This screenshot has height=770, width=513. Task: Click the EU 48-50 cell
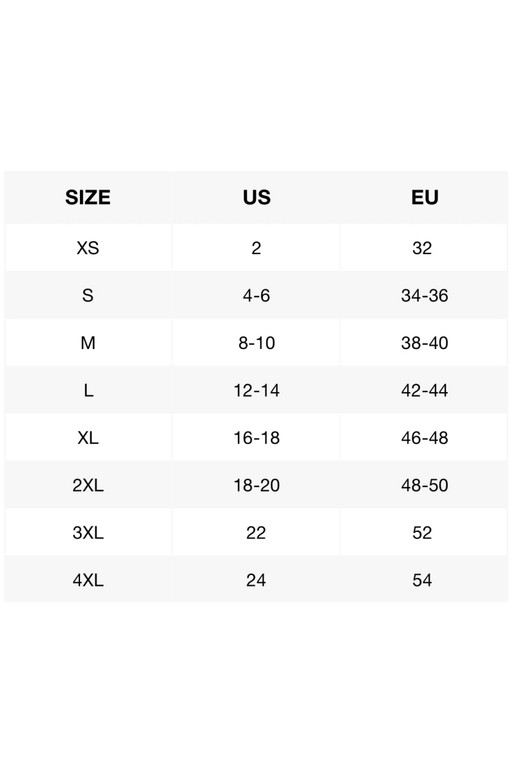[x=425, y=485]
